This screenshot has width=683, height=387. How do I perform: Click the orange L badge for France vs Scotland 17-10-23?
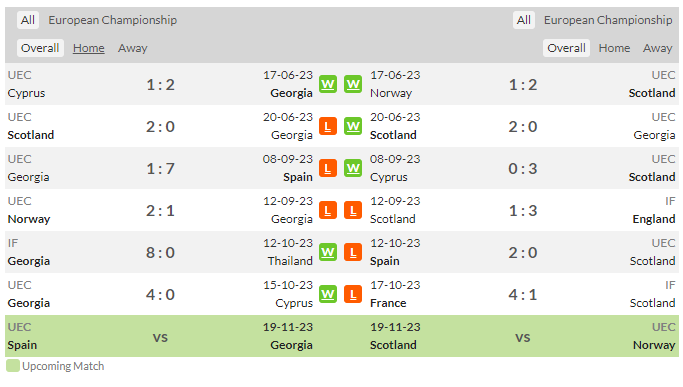tap(353, 295)
